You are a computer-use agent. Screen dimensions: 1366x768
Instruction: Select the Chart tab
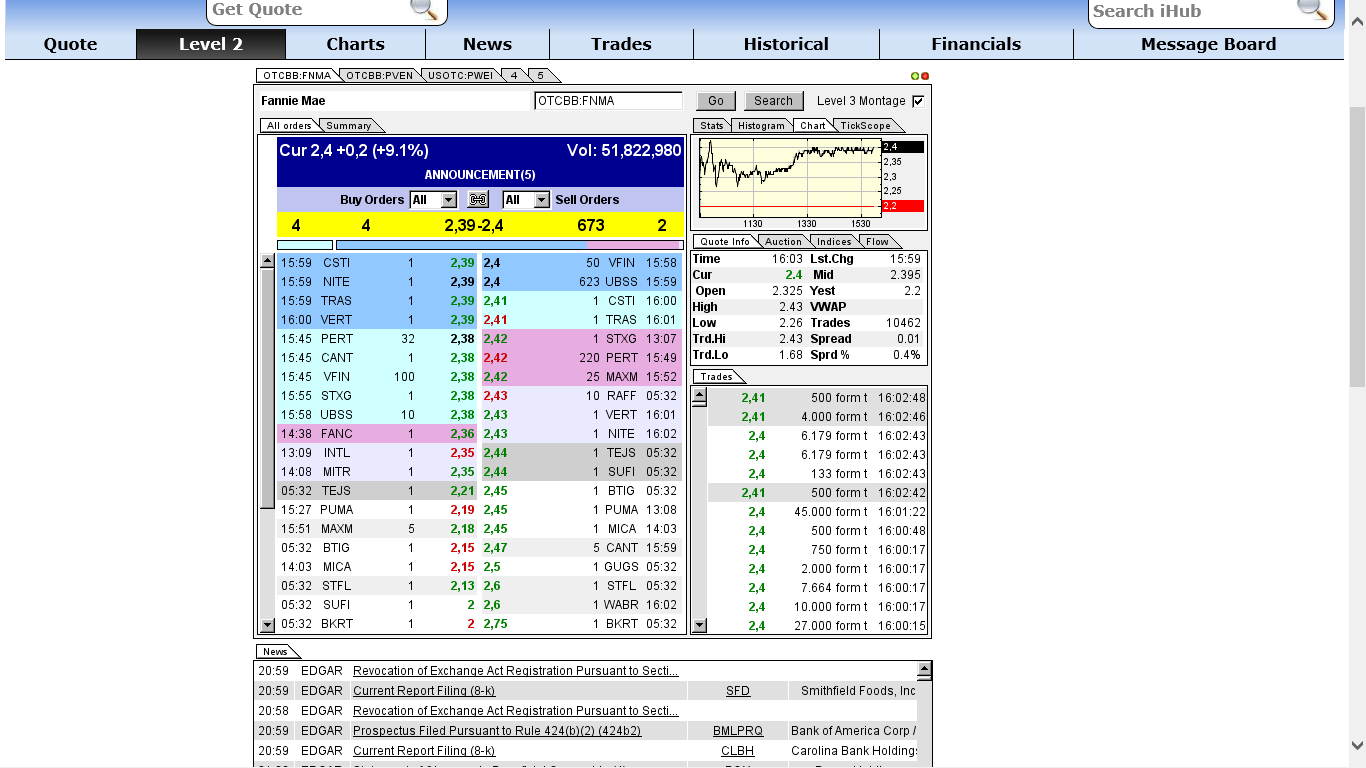tap(813, 126)
